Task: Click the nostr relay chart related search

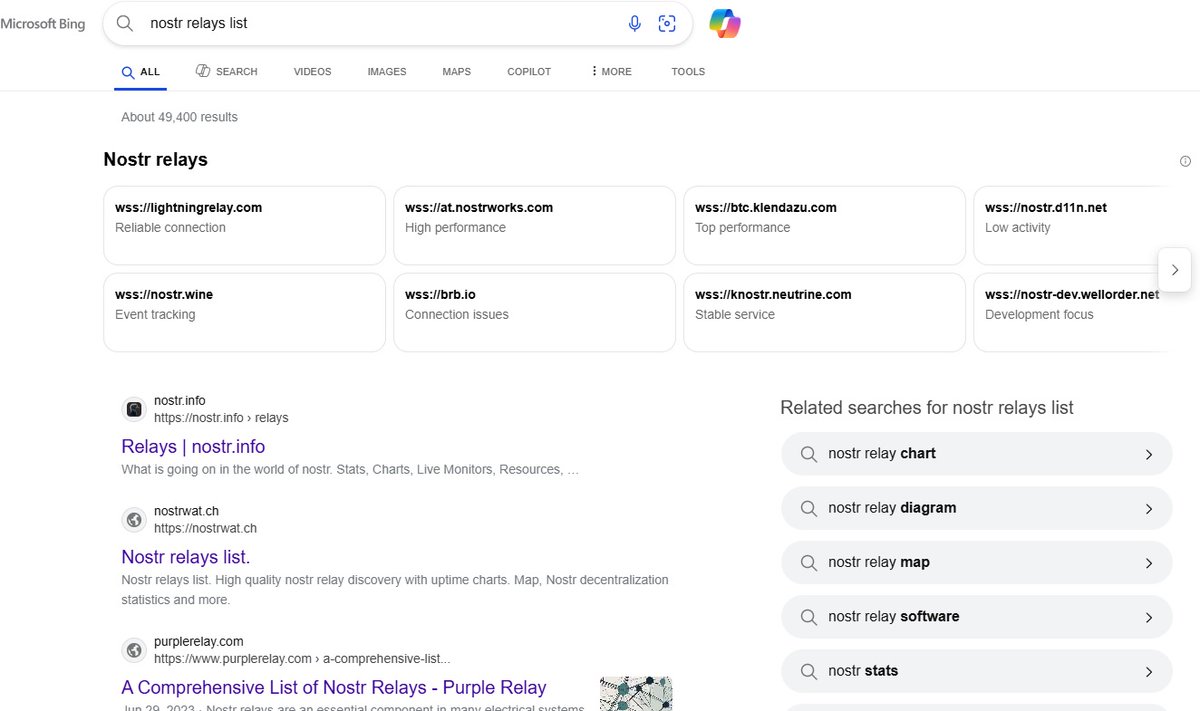Action: click(976, 454)
